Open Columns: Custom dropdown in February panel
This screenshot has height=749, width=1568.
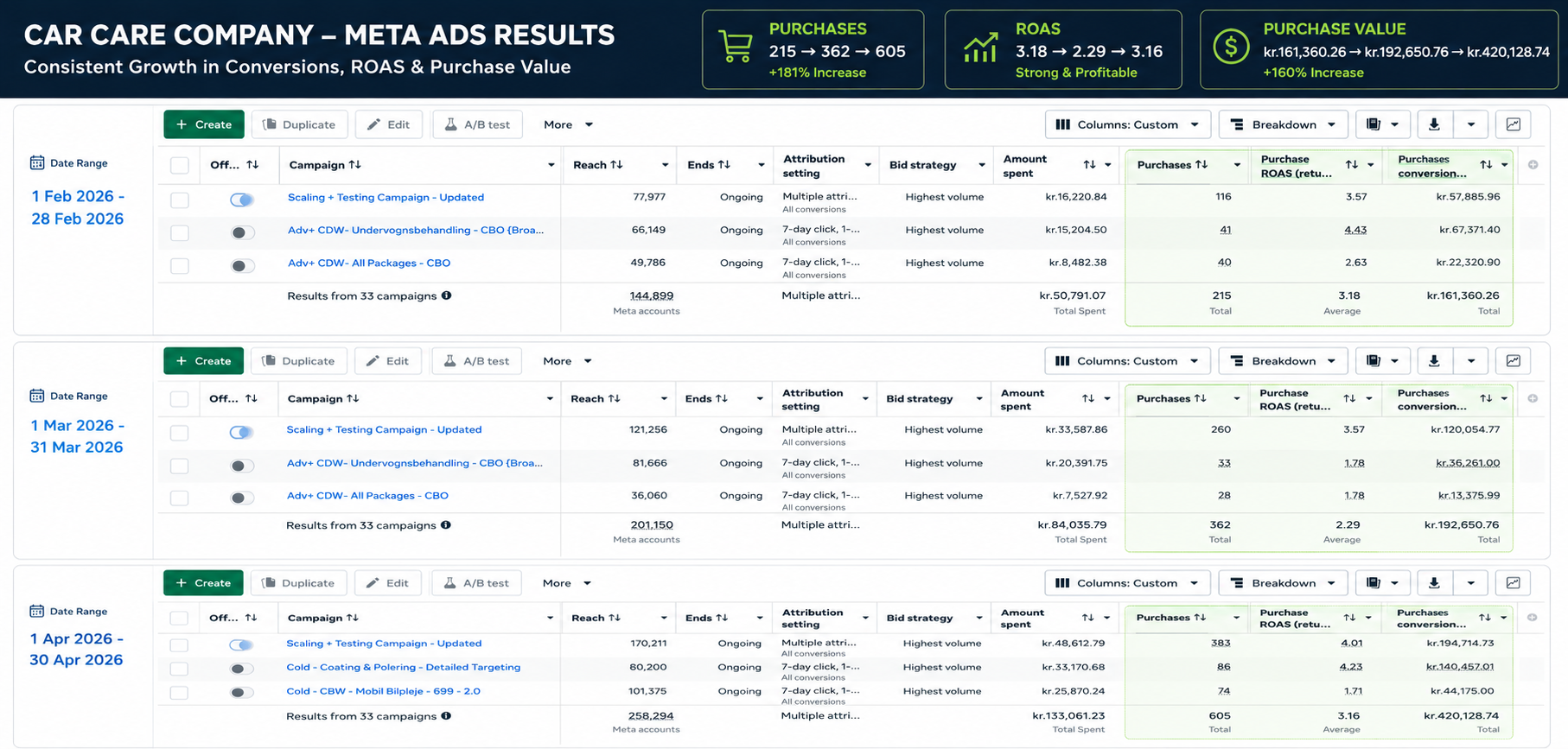[x=1127, y=124]
